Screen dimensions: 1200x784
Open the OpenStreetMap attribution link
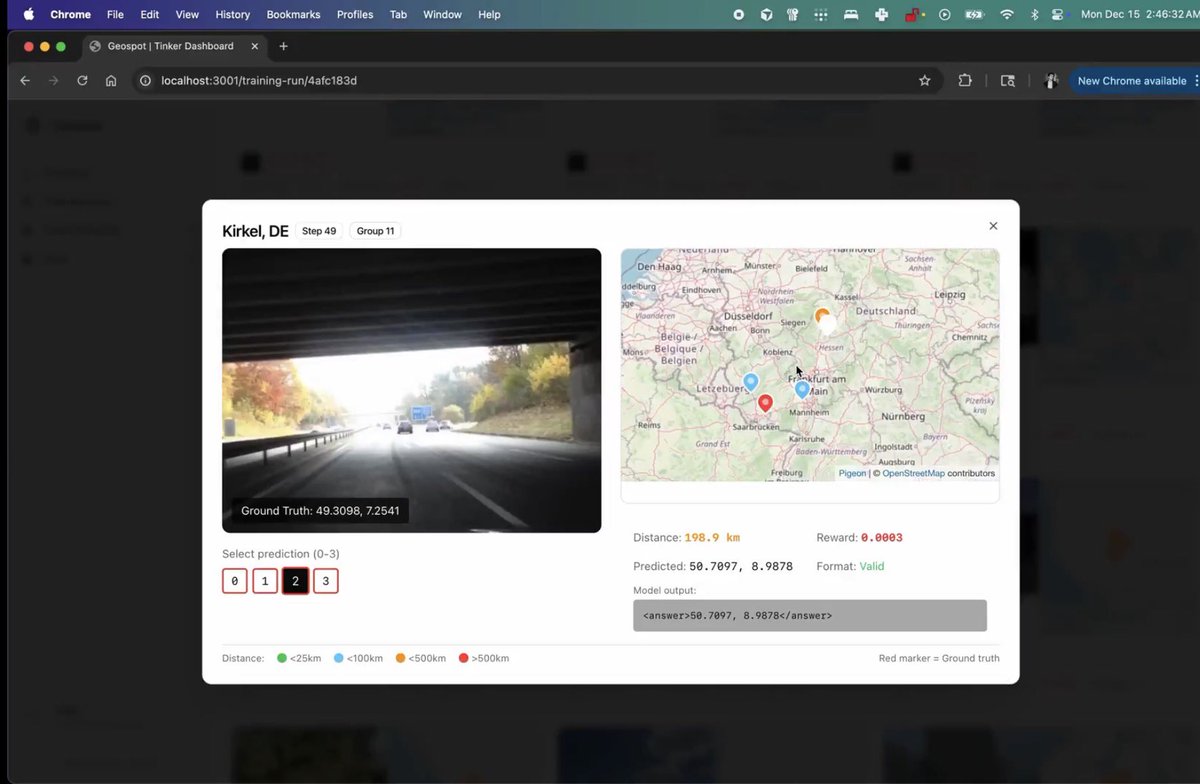point(913,473)
